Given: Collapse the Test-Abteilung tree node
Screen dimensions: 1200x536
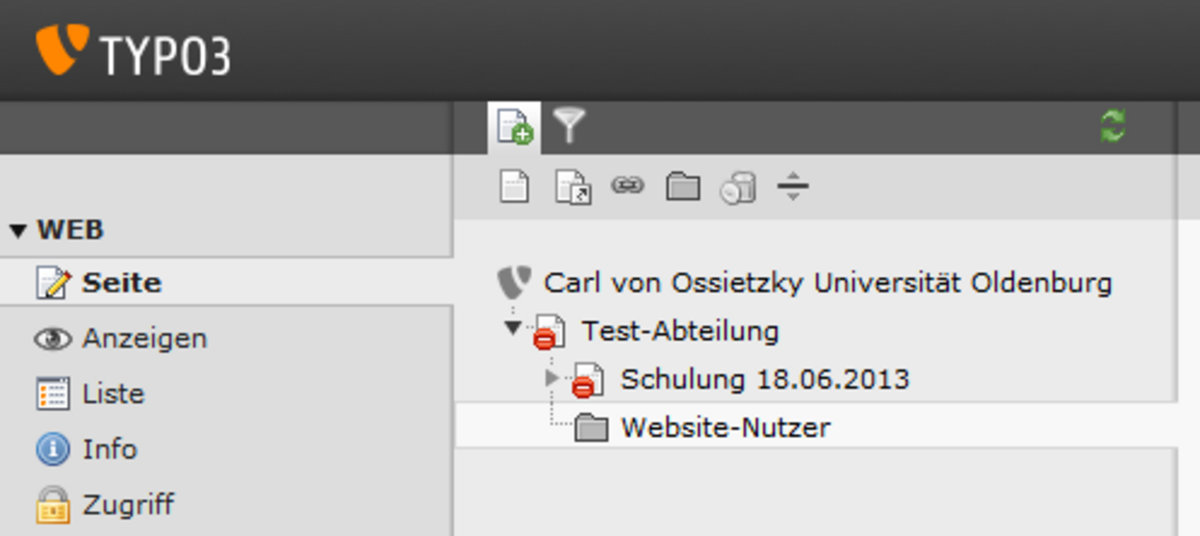Looking at the screenshot, I should [513, 326].
